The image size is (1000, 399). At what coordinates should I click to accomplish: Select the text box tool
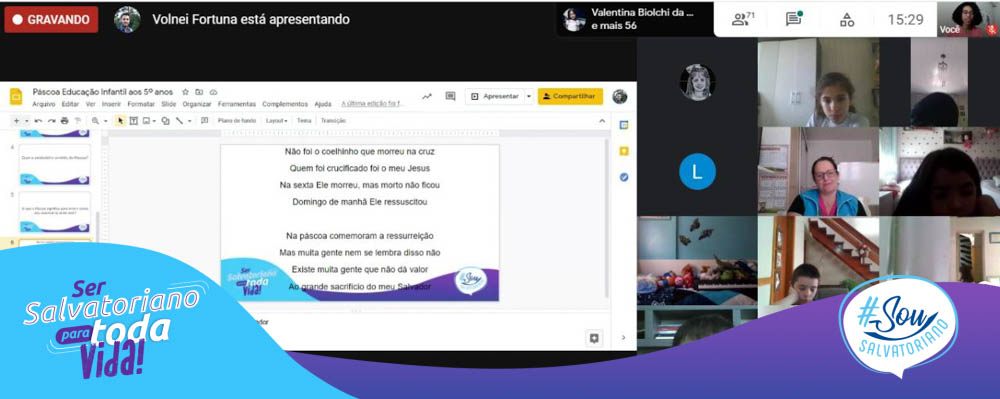point(134,120)
